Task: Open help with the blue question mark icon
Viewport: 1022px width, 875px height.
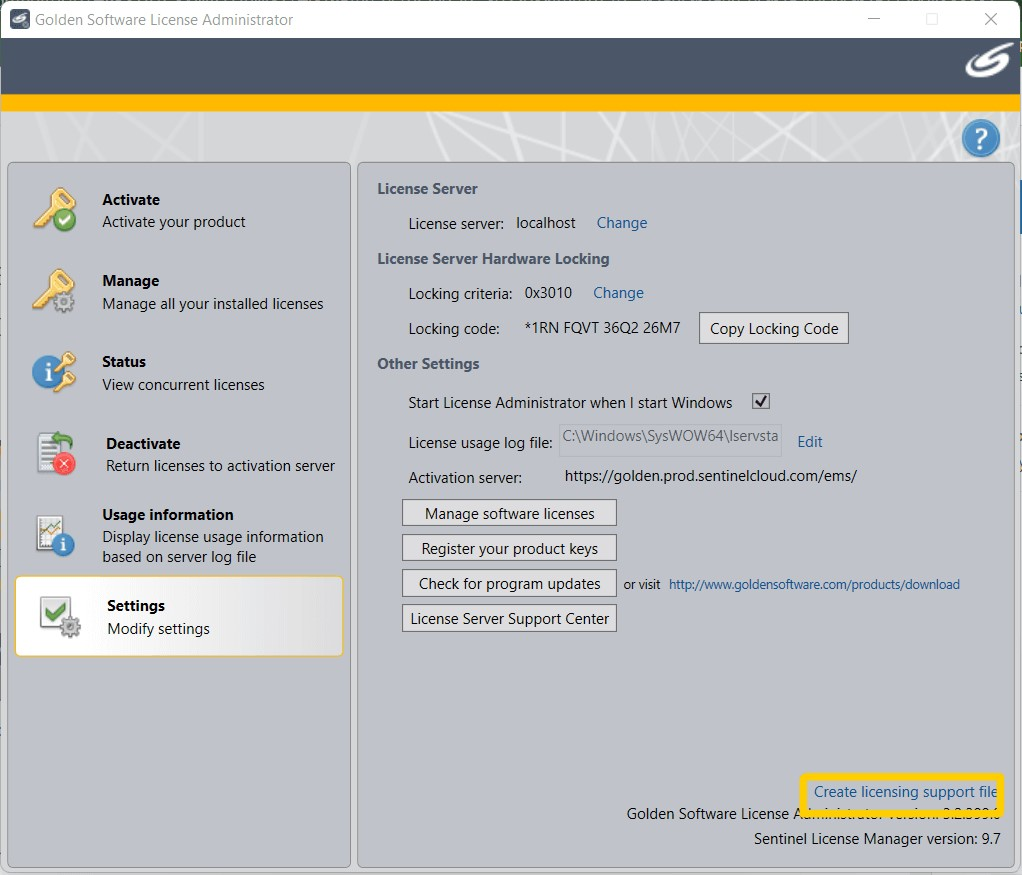Action: 980,138
